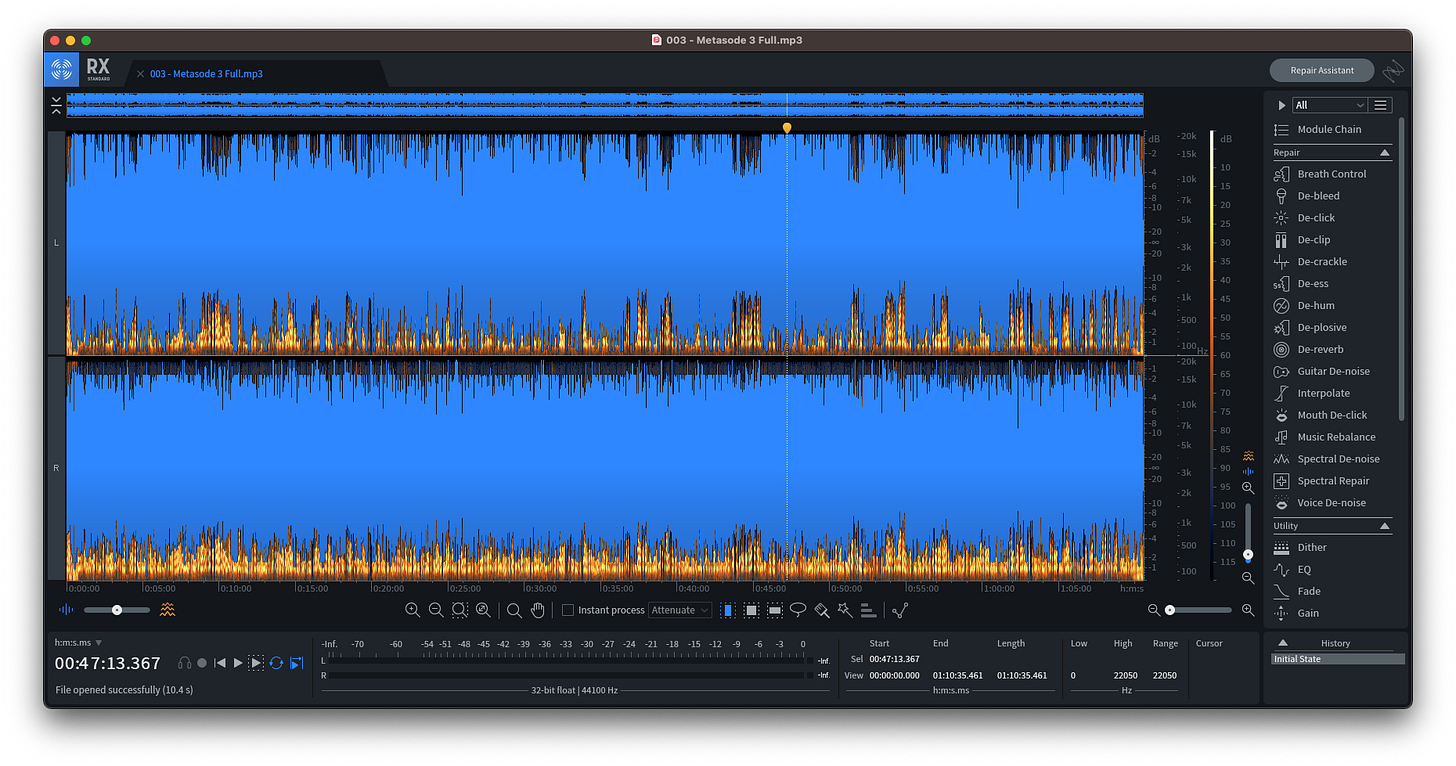Viewport: 1456px width, 766px height.
Task: Open the module filter All dropdown
Action: tap(1329, 105)
